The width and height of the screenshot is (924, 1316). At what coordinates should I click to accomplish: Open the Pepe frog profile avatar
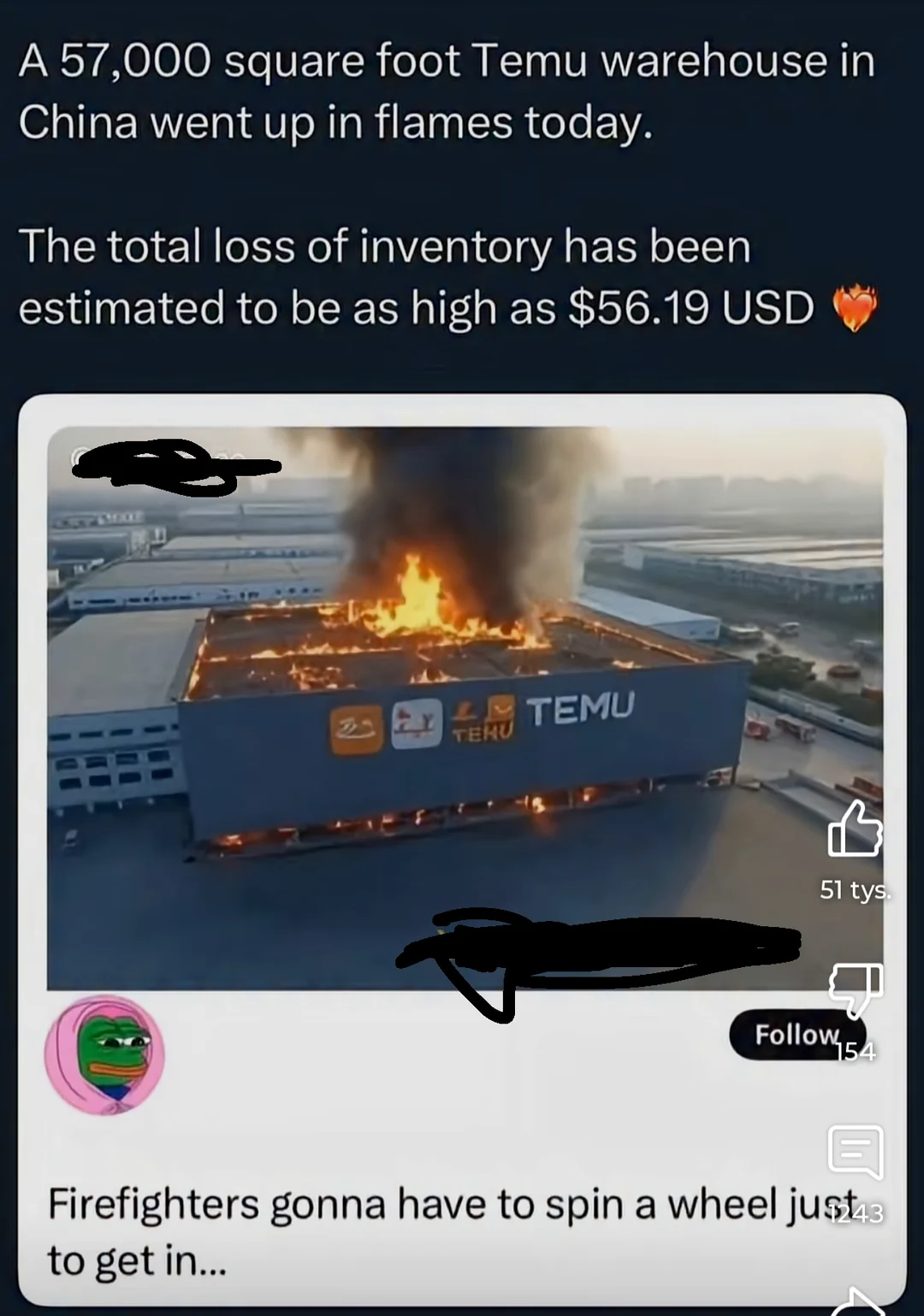[104, 1054]
